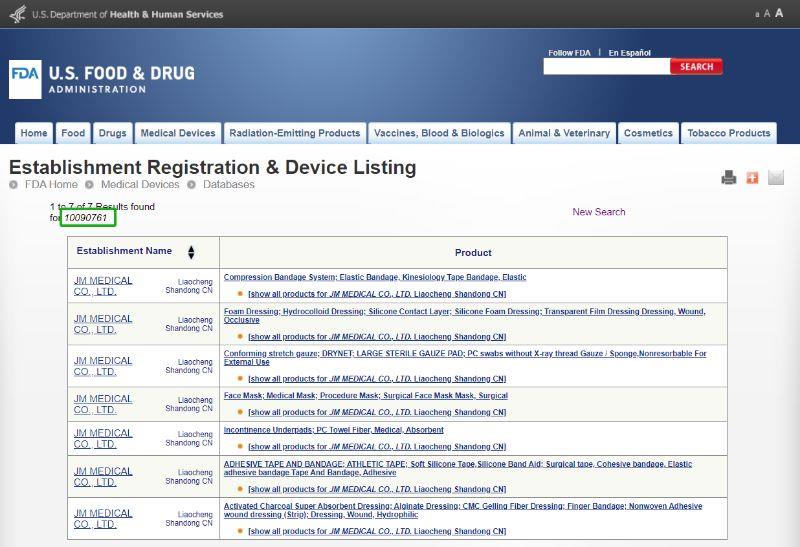Sort by Establishment Name arrows
Viewport: 800px width, 547px height.
click(191, 252)
